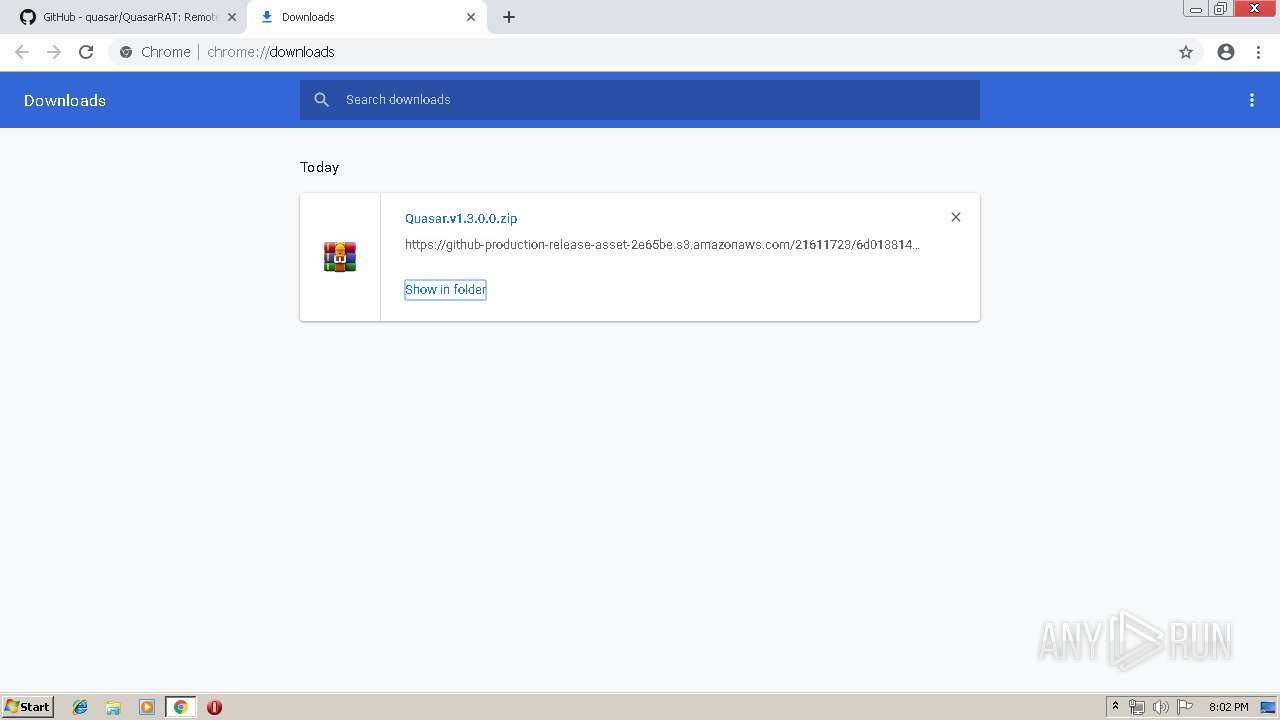Close the GitHub QuasarRAT tab
1280x720 pixels.
tap(232, 17)
